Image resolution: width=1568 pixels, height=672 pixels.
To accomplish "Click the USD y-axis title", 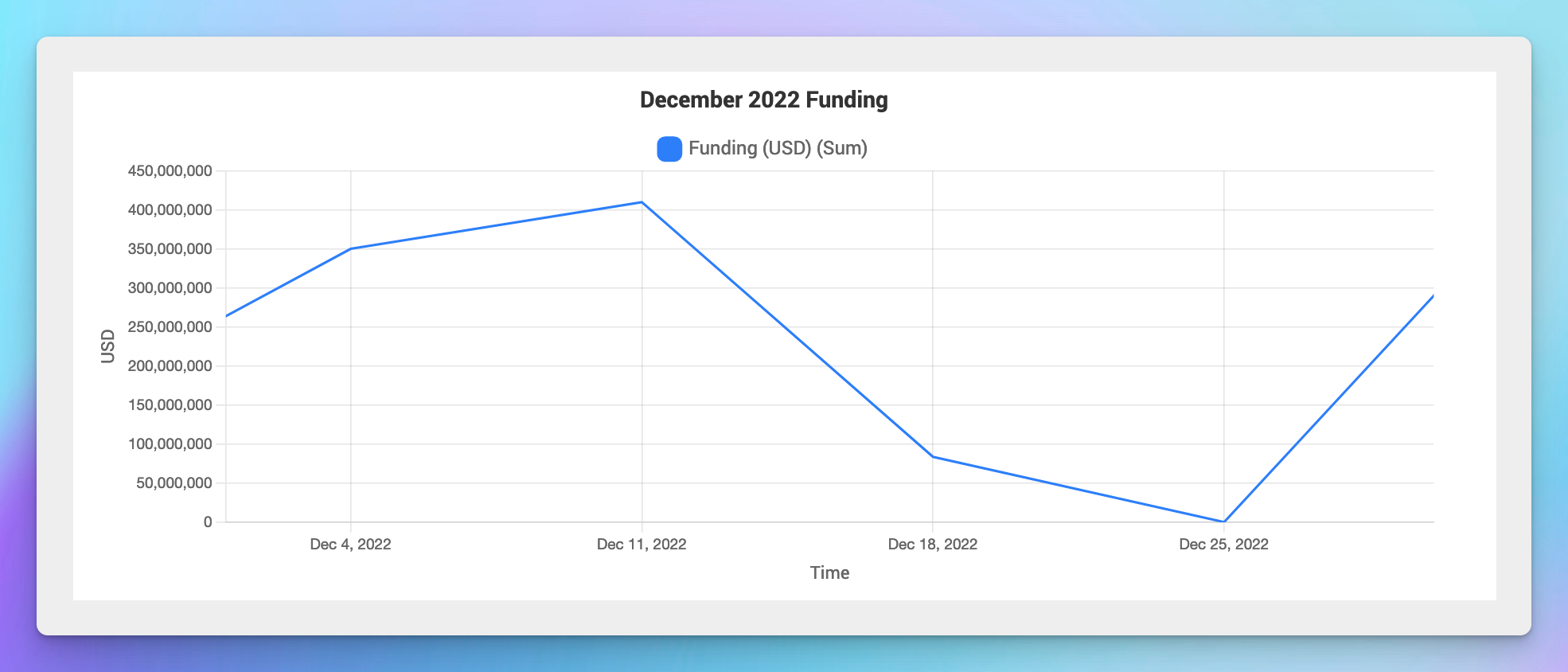I will (108, 346).
